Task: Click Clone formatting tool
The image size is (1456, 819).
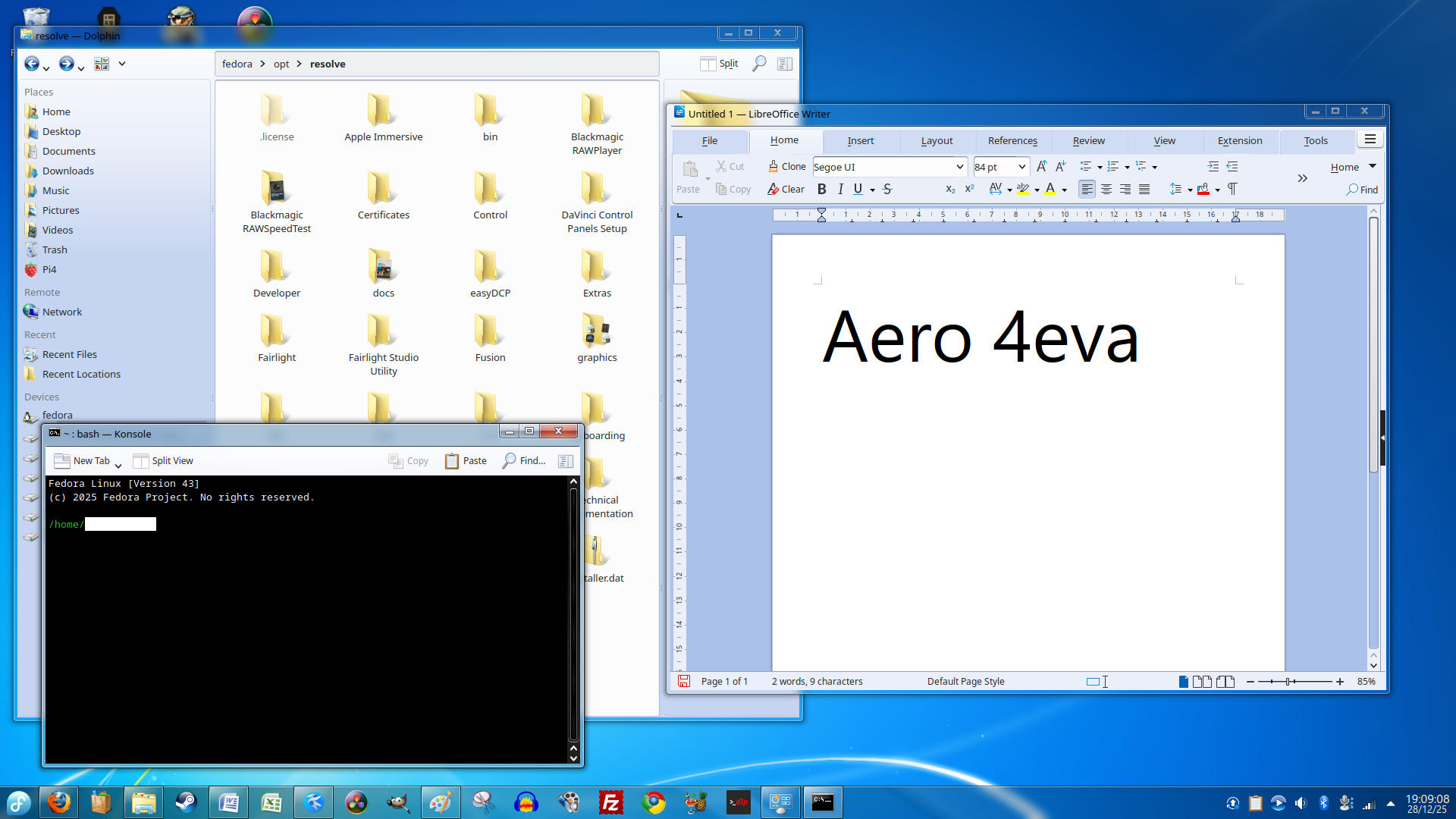Action: tap(786, 167)
